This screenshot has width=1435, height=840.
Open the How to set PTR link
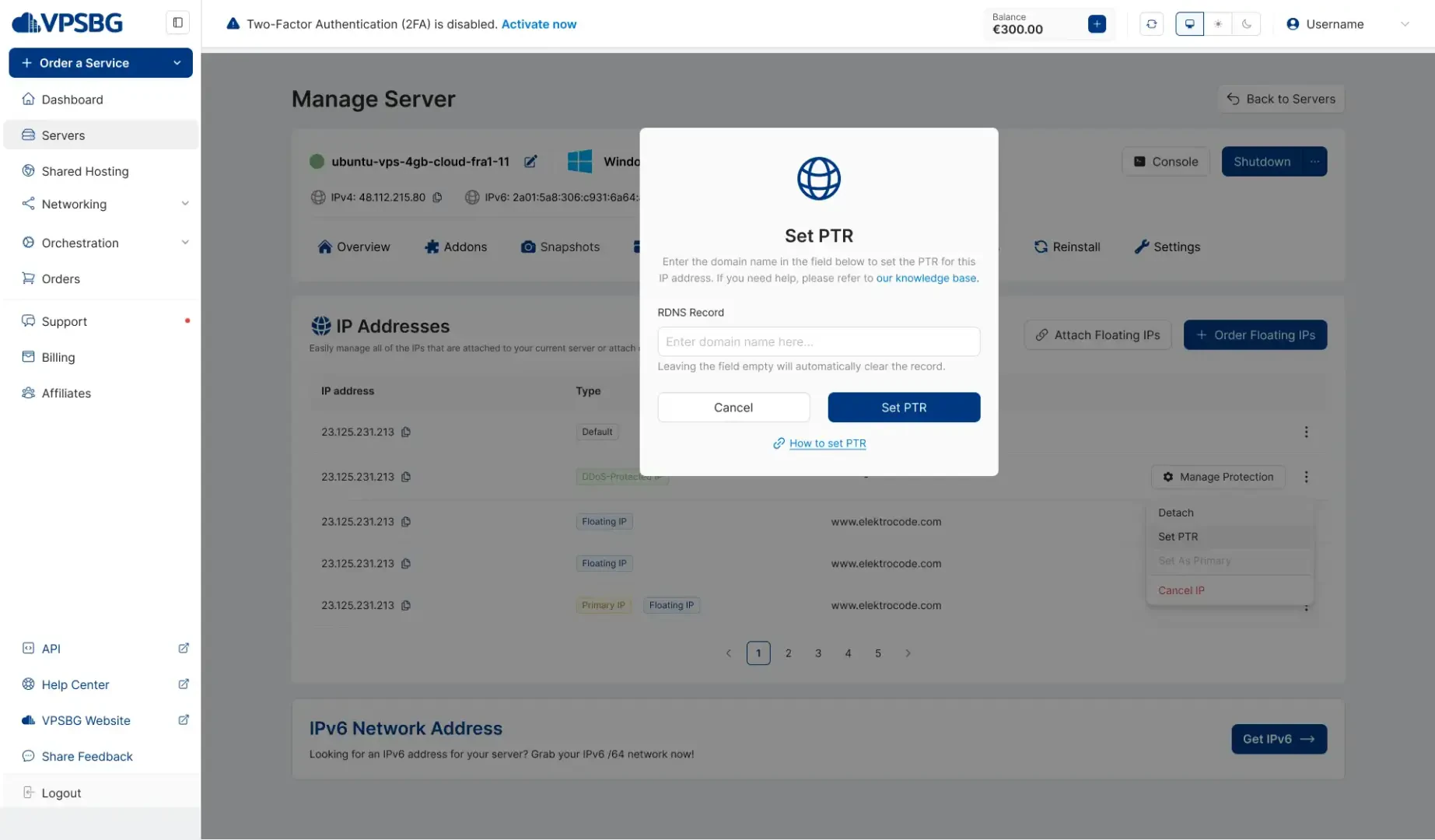coord(827,443)
